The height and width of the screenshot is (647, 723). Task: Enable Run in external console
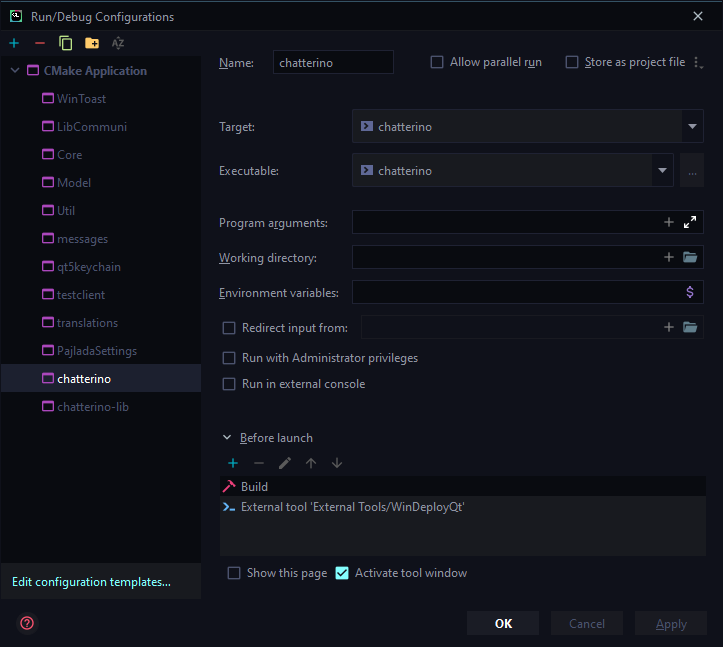[x=229, y=384]
